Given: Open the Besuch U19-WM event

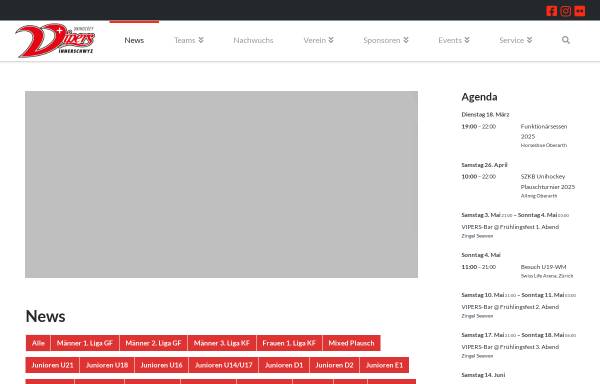Looking at the screenshot, I should [x=543, y=267].
